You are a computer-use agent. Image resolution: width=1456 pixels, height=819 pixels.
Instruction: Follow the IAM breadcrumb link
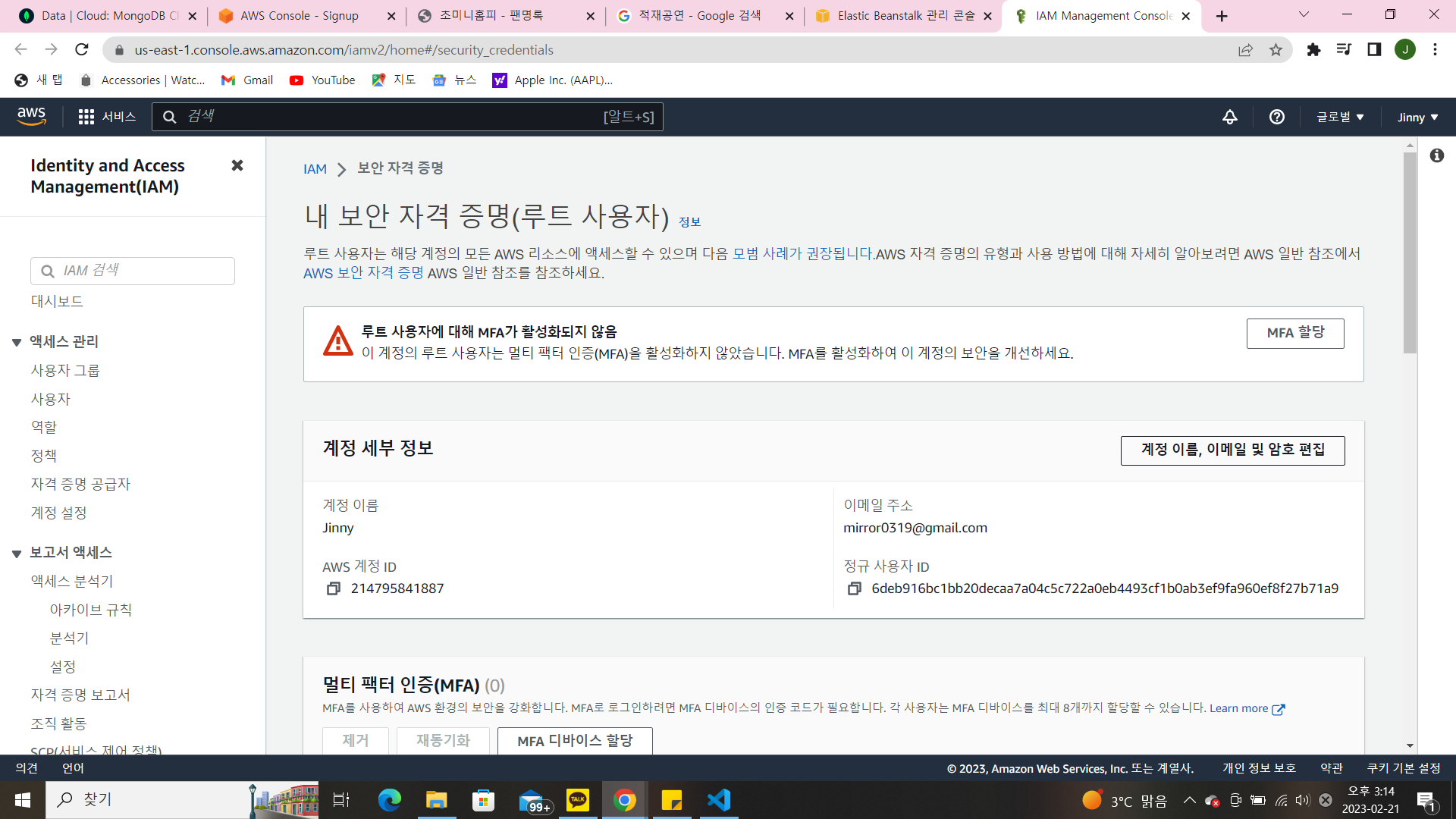[315, 169]
